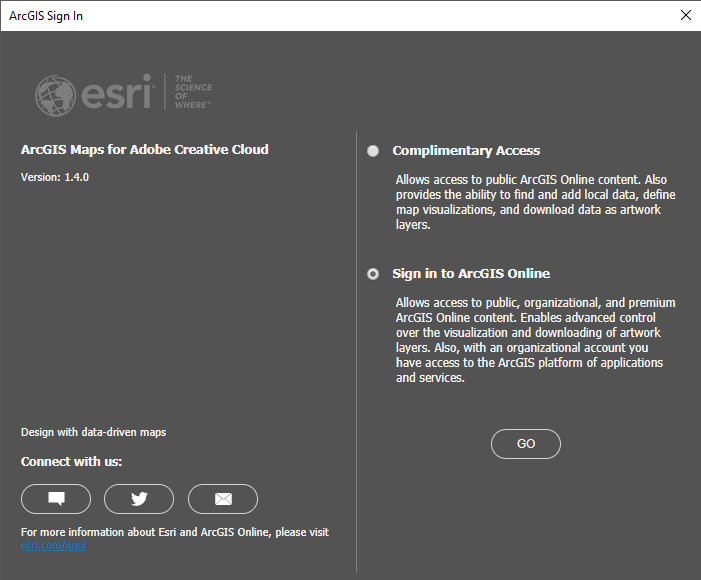Viewport: 701px width, 580px height.
Task: Click the "For more information about Esri" text
Action: [175, 532]
